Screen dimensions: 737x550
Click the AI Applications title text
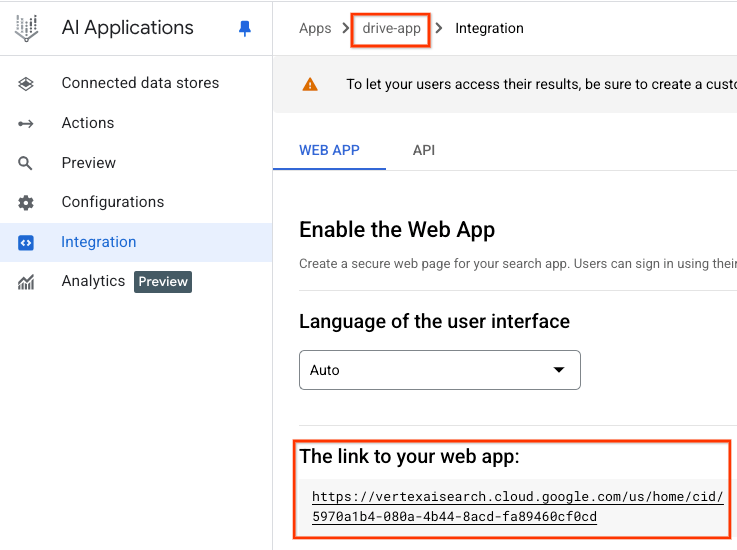(x=125, y=28)
